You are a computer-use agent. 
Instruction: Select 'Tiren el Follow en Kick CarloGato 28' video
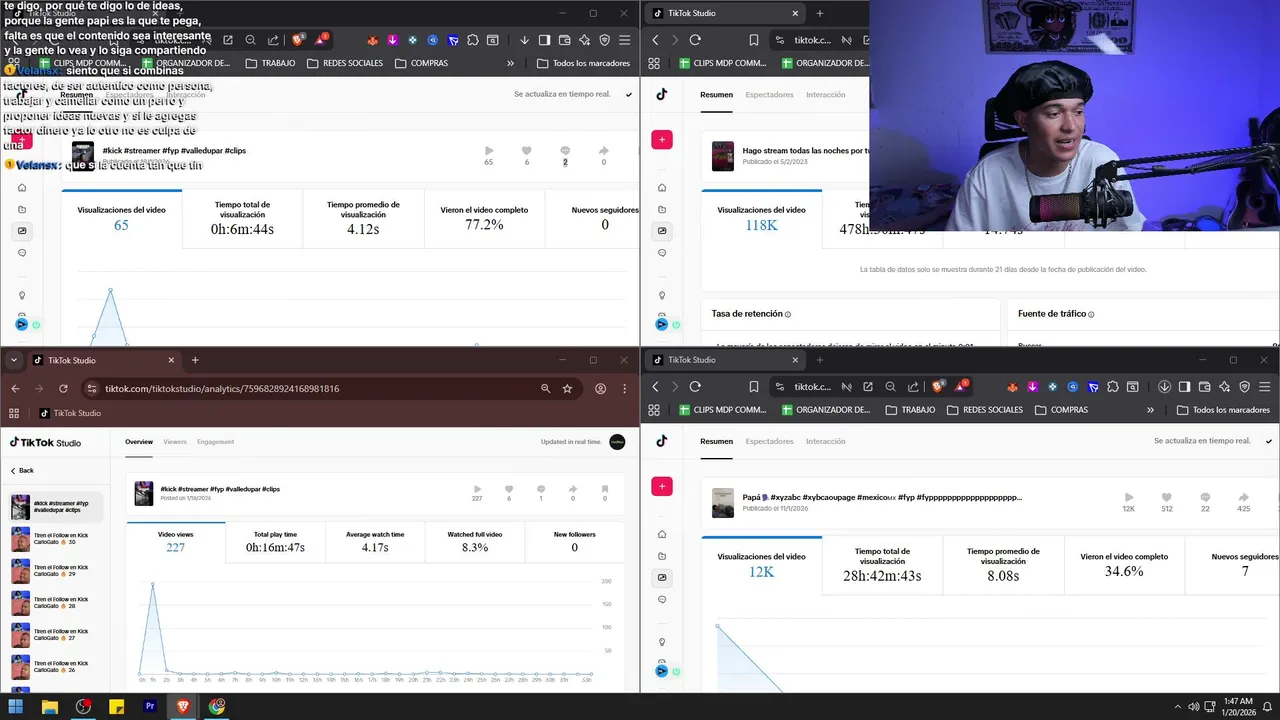coord(58,602)
